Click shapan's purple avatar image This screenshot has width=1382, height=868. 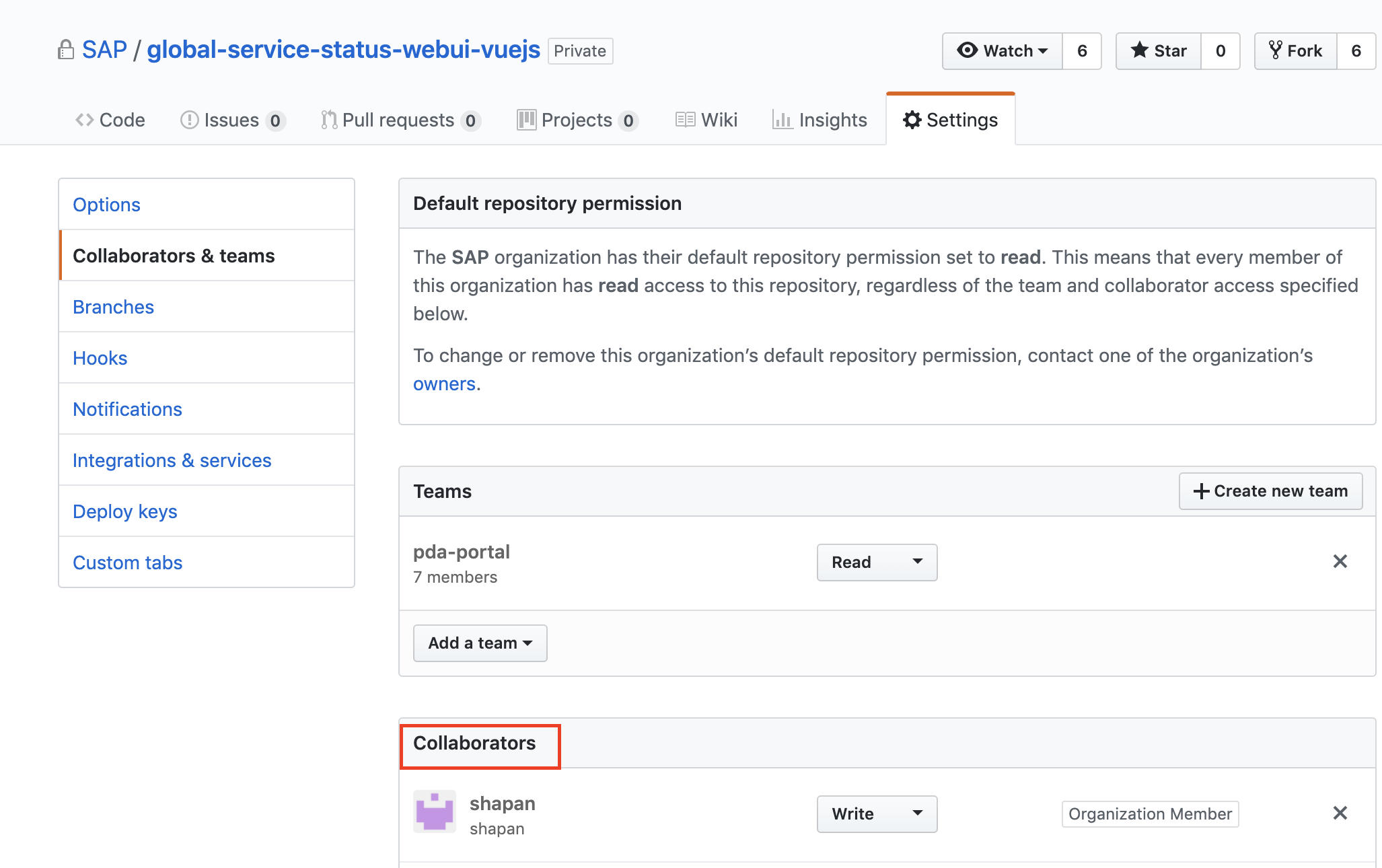[x=435, y=811]
